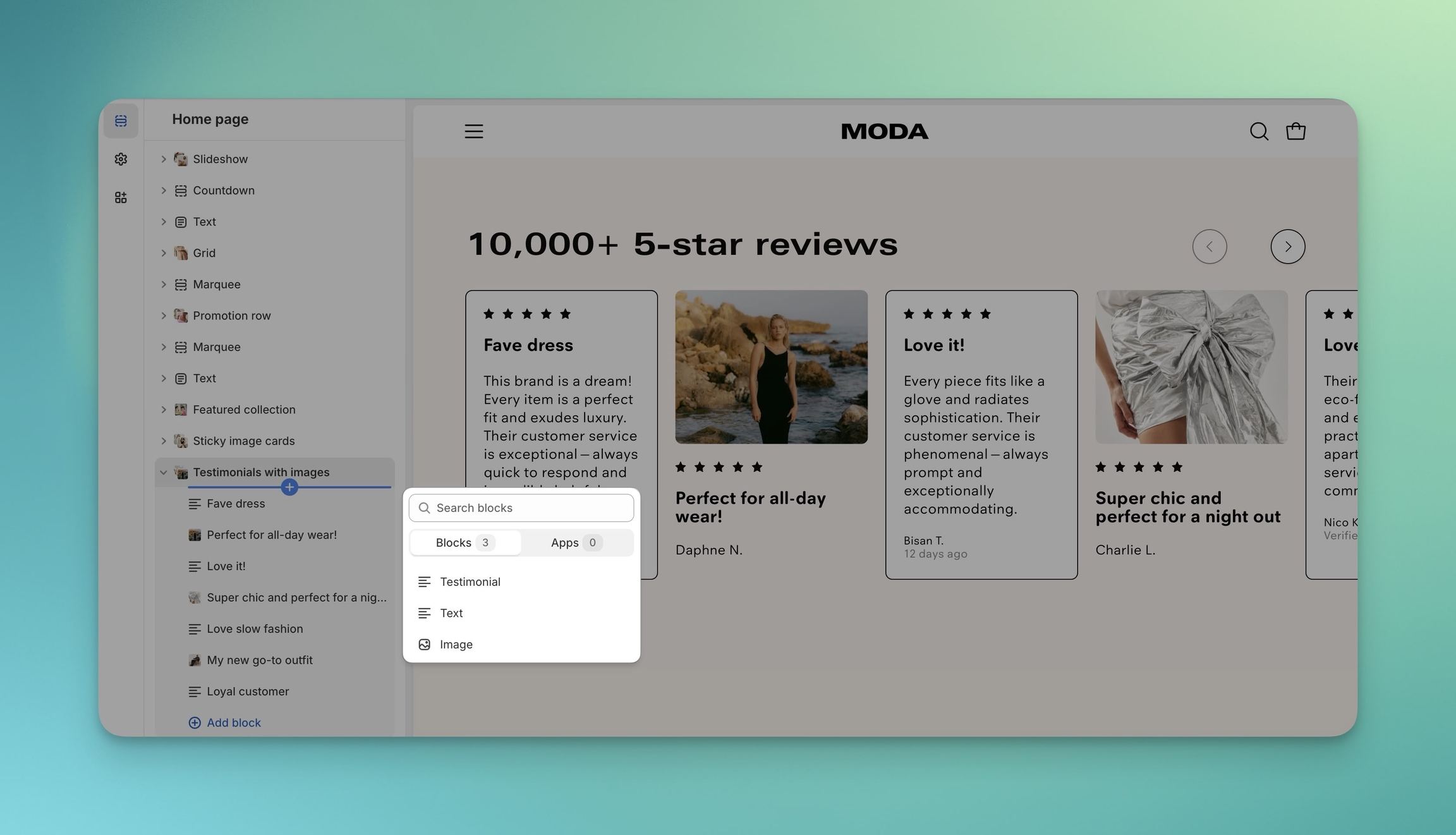Expand the Slideshow section
This screenshot has height=835, width=1456.
164,159
